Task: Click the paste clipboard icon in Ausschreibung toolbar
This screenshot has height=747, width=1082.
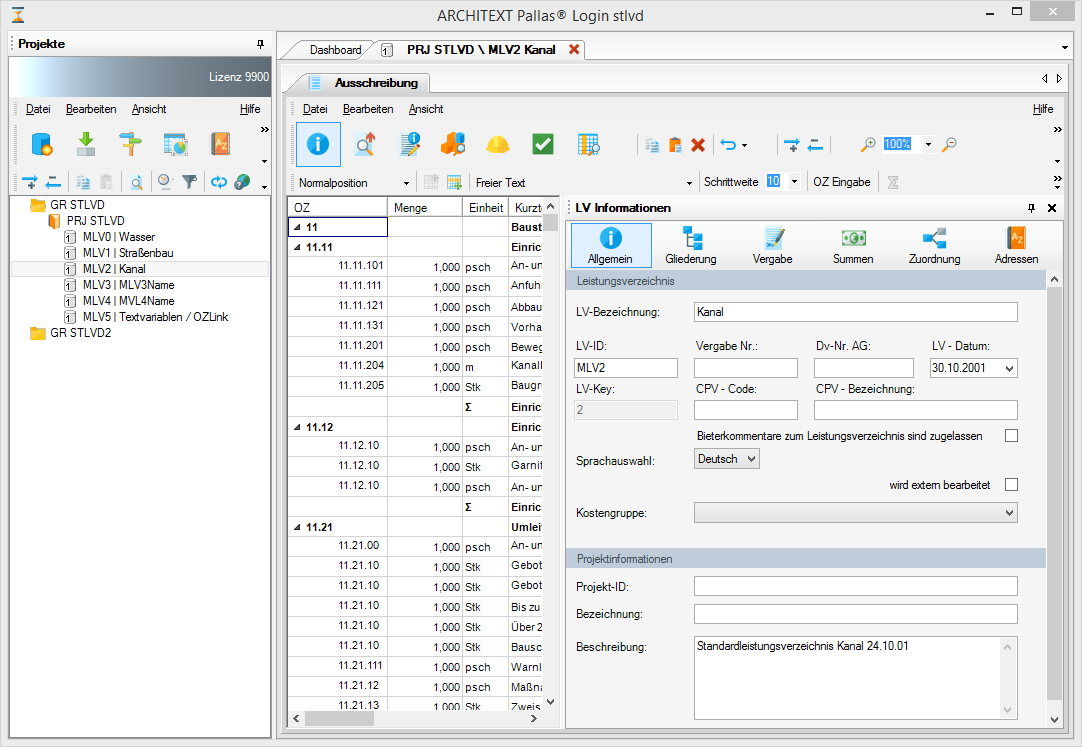Action: click(675, 145)
